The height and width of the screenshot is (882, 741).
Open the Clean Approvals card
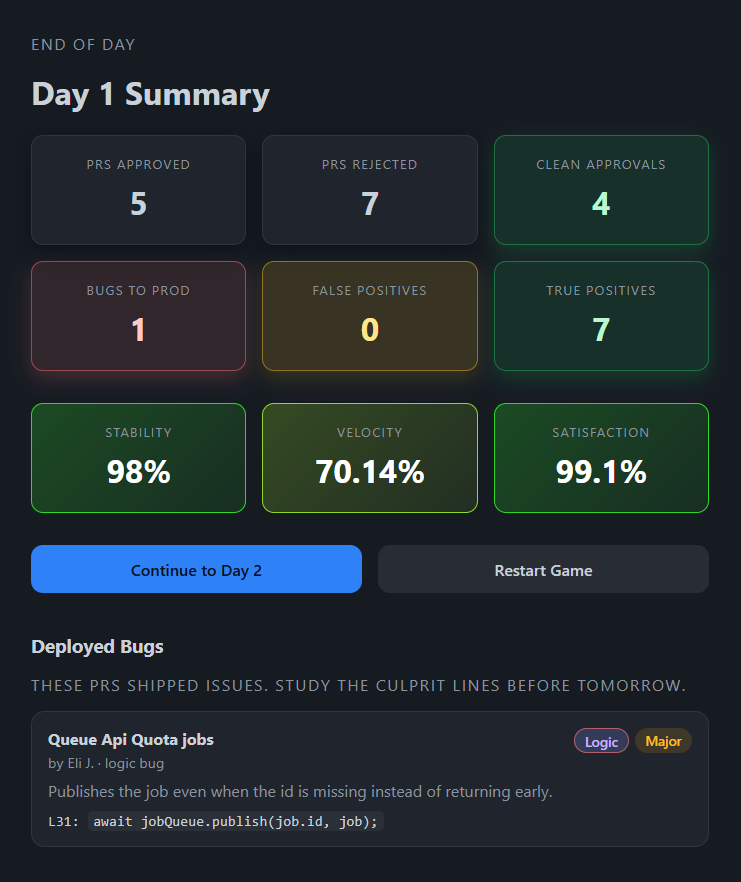[x=600, y=190]
